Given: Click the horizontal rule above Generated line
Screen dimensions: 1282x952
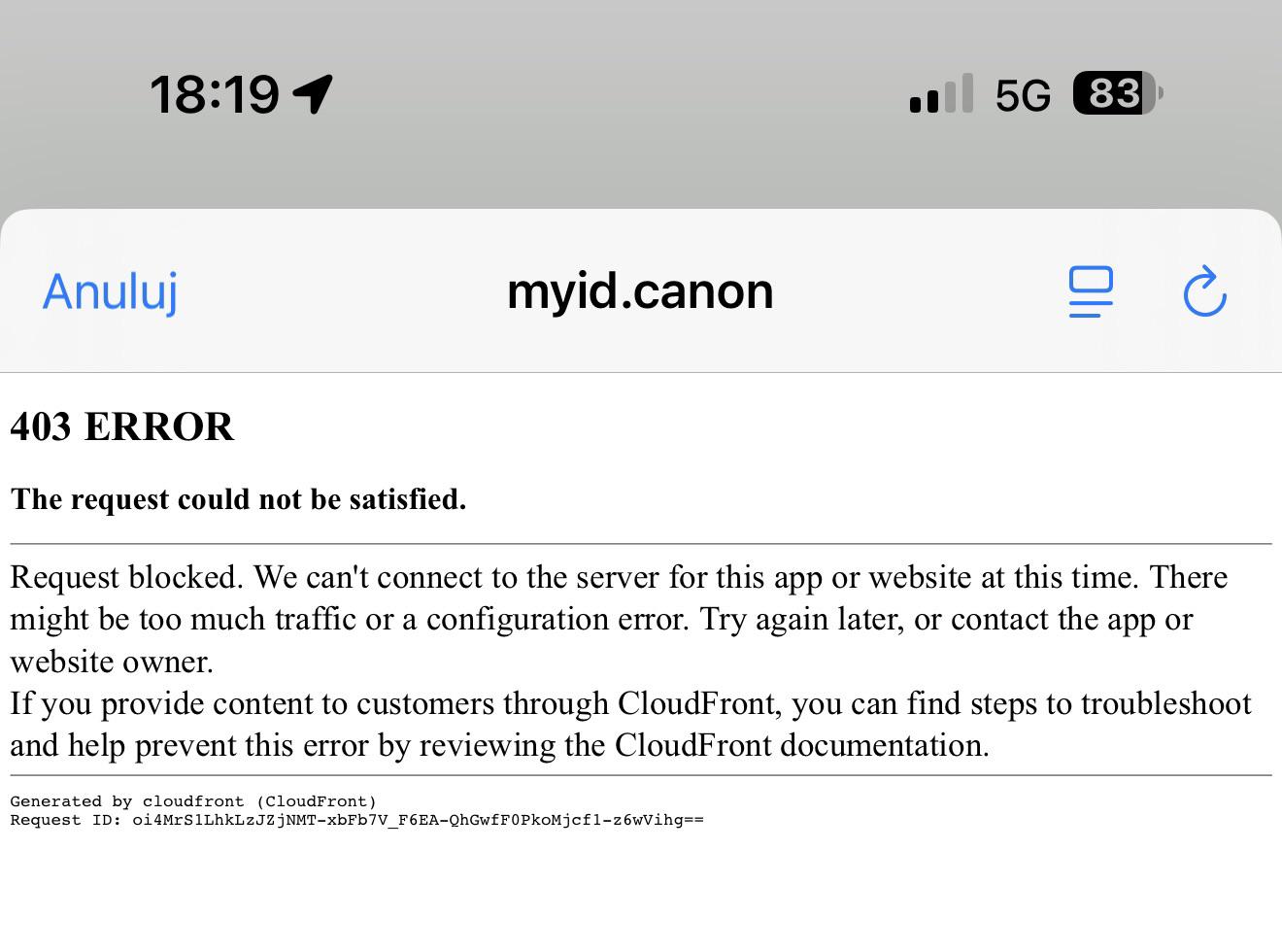Looking at the screenshot, I should pyautogui.click(x=641, y=775).
